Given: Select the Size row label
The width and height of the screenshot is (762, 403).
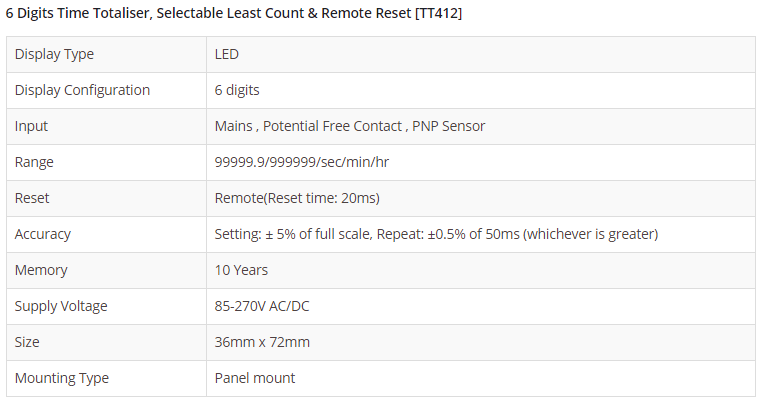Looking at the screenshot, I should click(x=27, y=342).
